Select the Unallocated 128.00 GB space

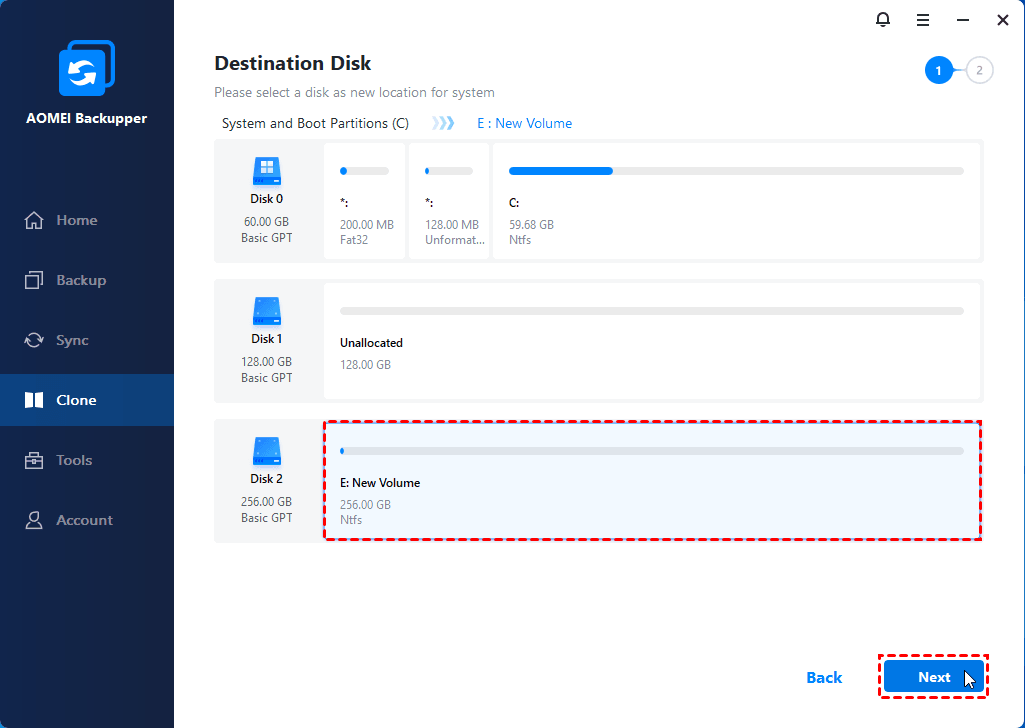[x=652, y=341]
